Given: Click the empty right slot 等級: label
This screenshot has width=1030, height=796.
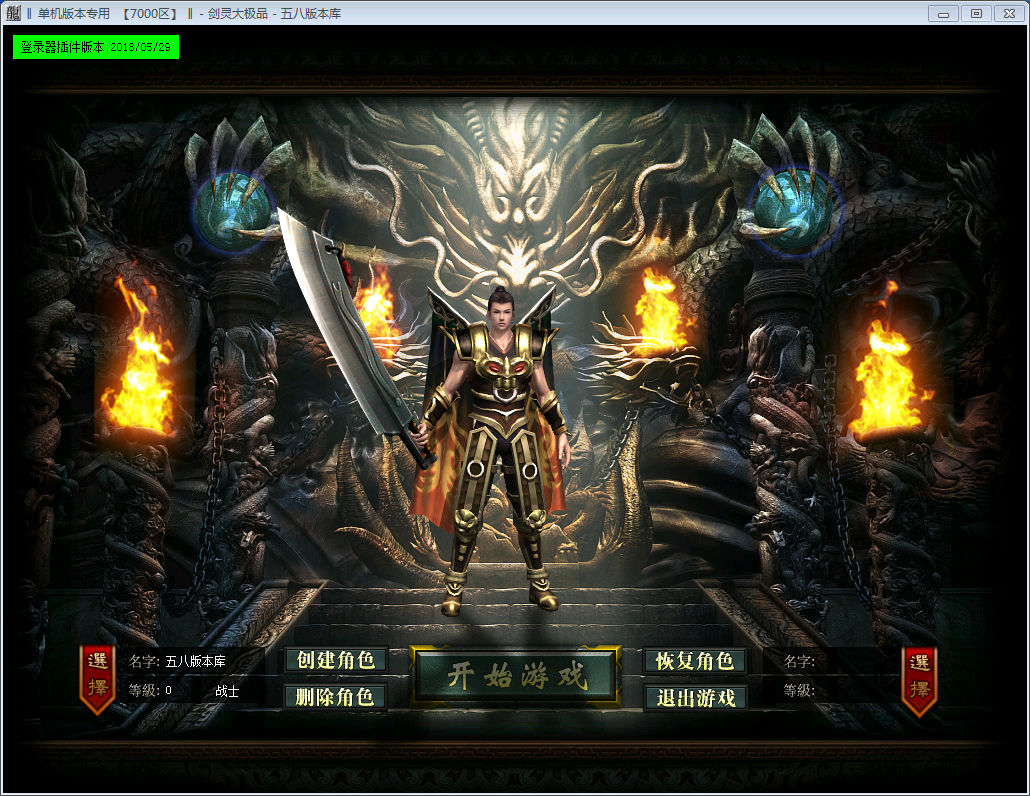Looking at the screenshot, I should 799,690.
